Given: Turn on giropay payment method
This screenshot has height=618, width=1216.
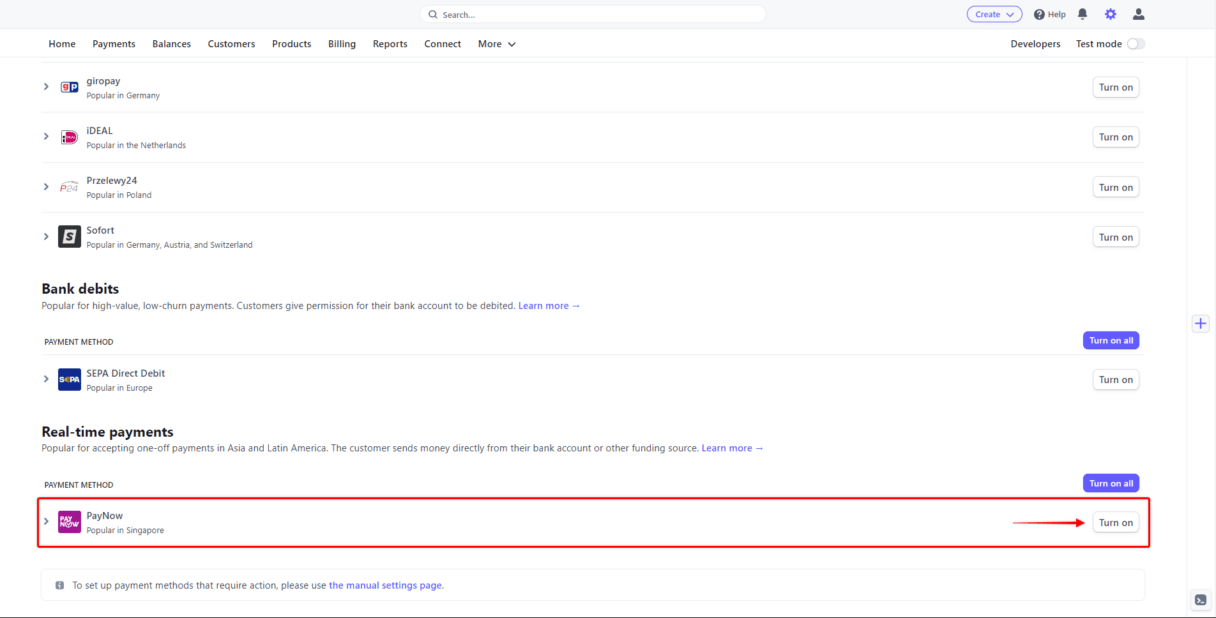Looking at the screenshot, I should (x=1116, y=87).
